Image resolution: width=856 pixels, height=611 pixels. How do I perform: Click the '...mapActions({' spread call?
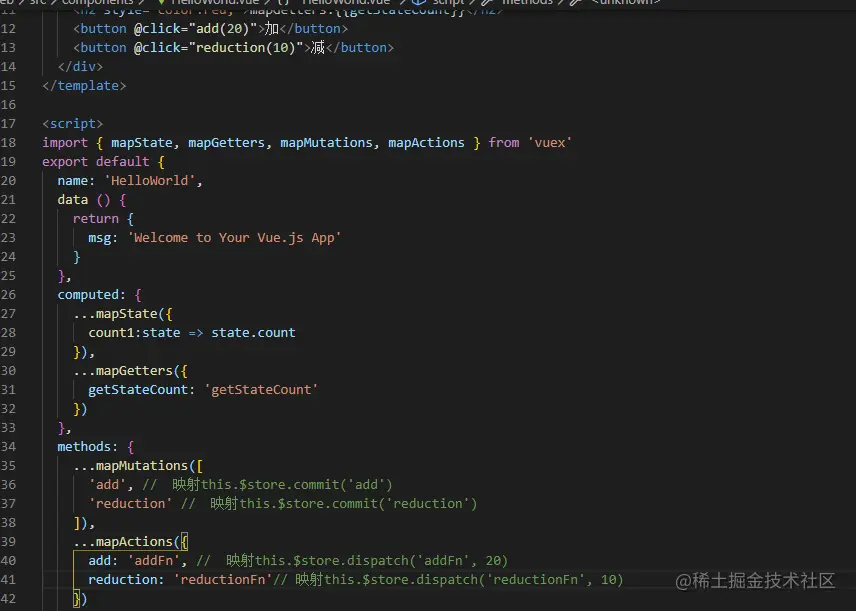click(x=130, y=542)
